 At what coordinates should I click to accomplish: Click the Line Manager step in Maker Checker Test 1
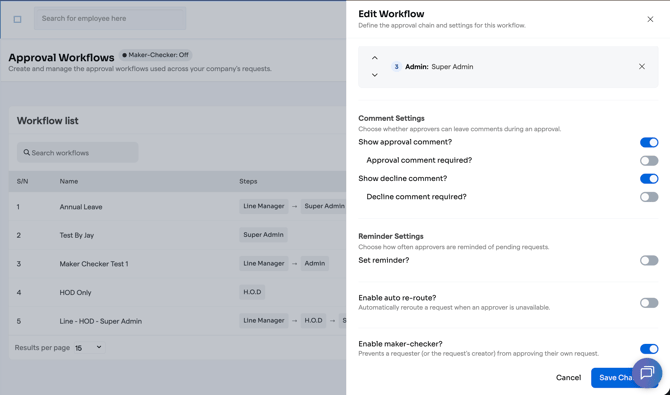tap(264, 263)
